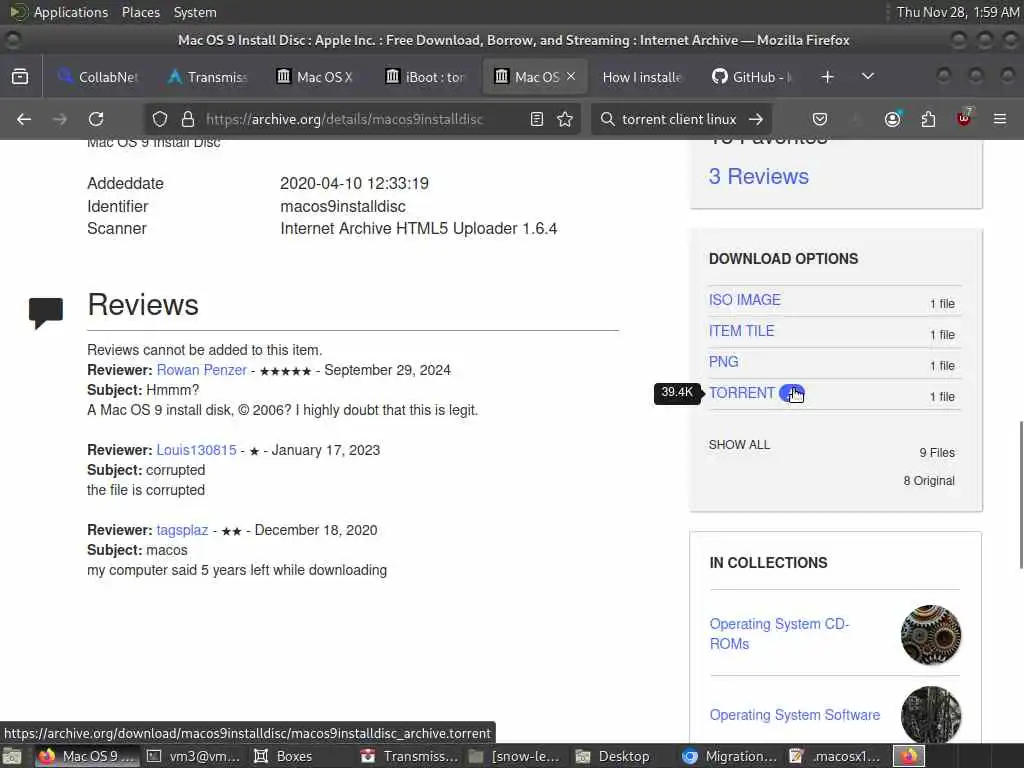The width and height of the screenshot is (1024, 768).
Task: Submit search with the go arrow
Action: click(756, 119)
